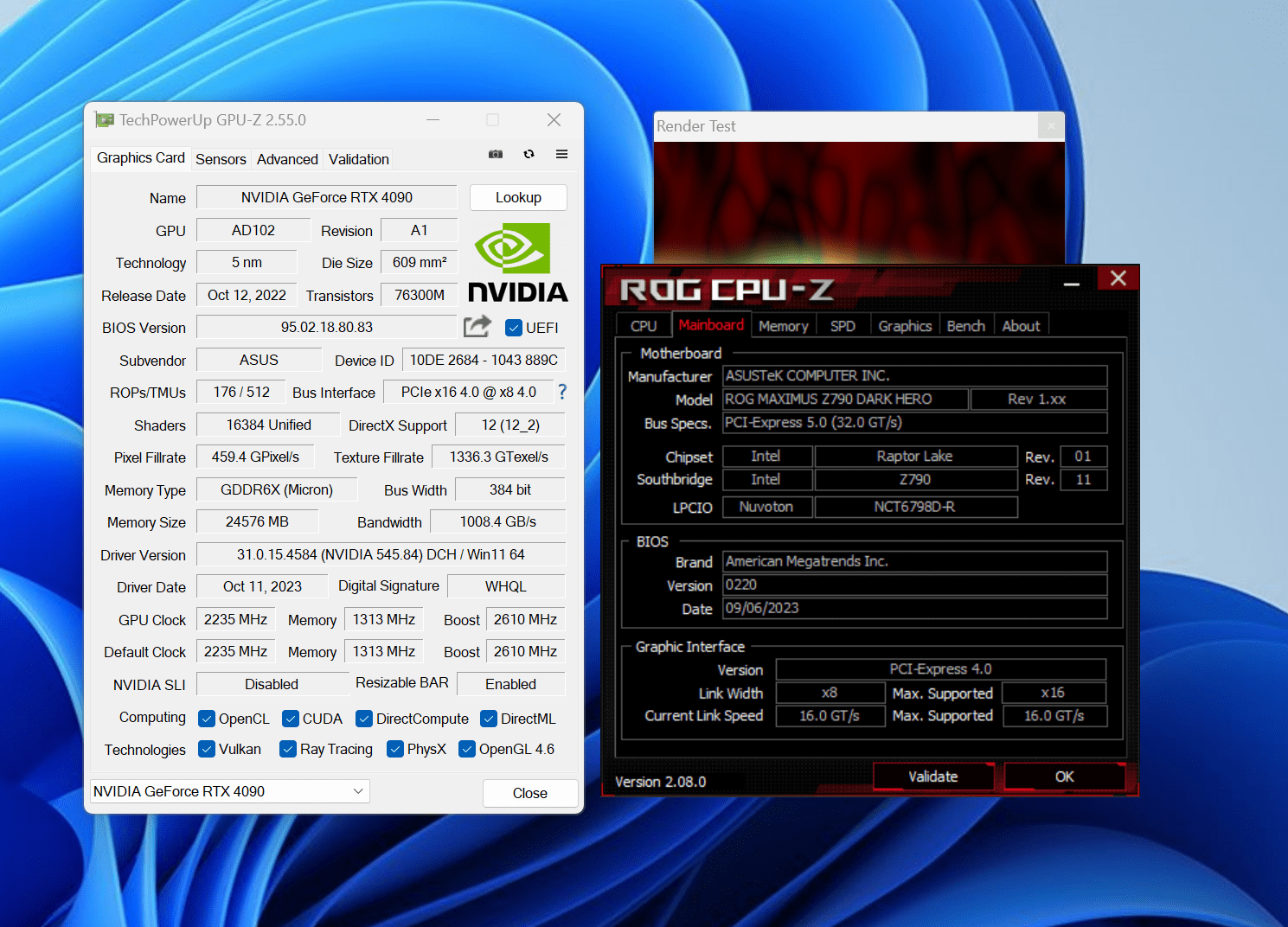Minimize the ROG CPU-Z window

click(1071, 283)
